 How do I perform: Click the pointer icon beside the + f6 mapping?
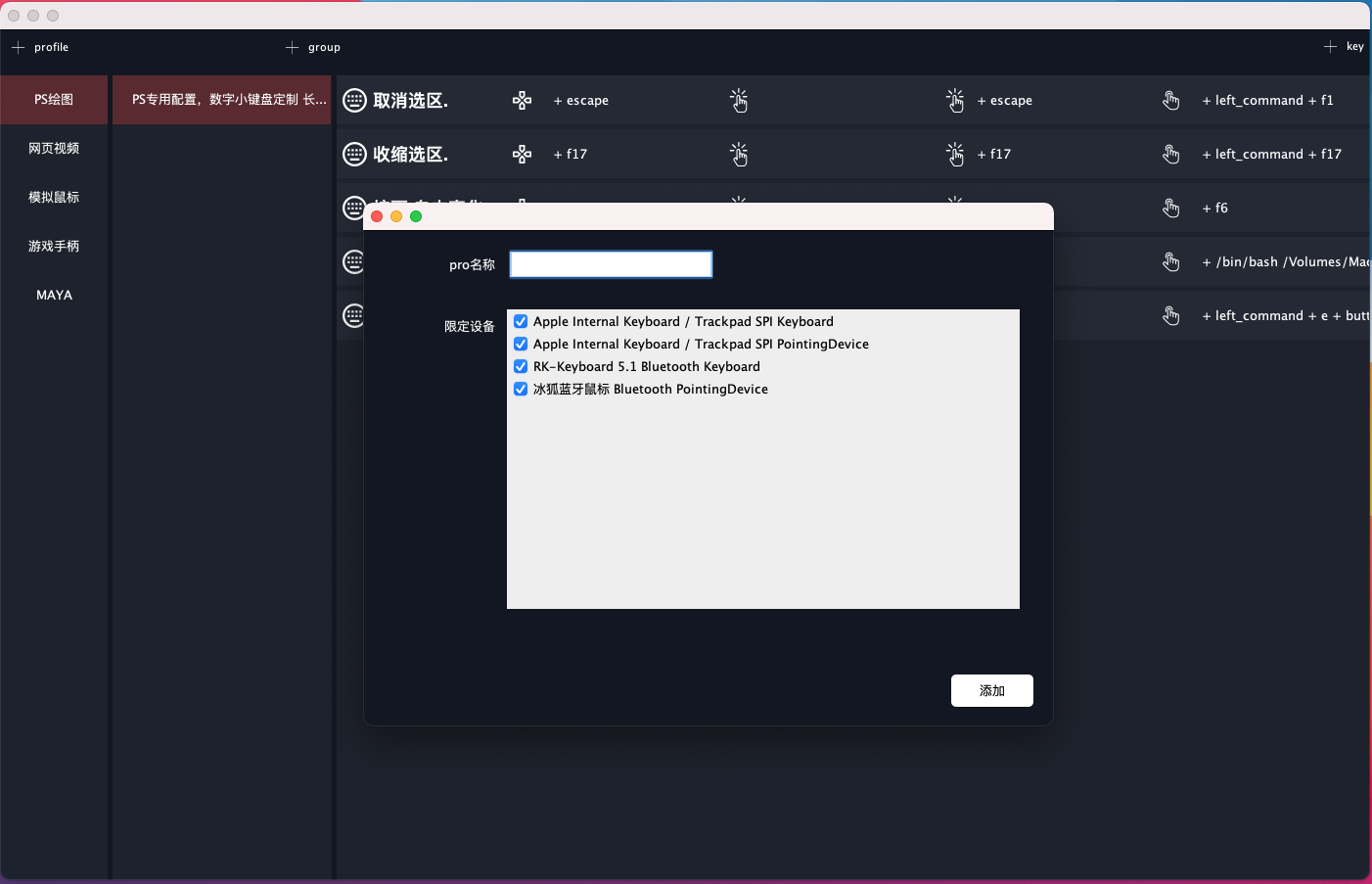[x=1171, y=208]
